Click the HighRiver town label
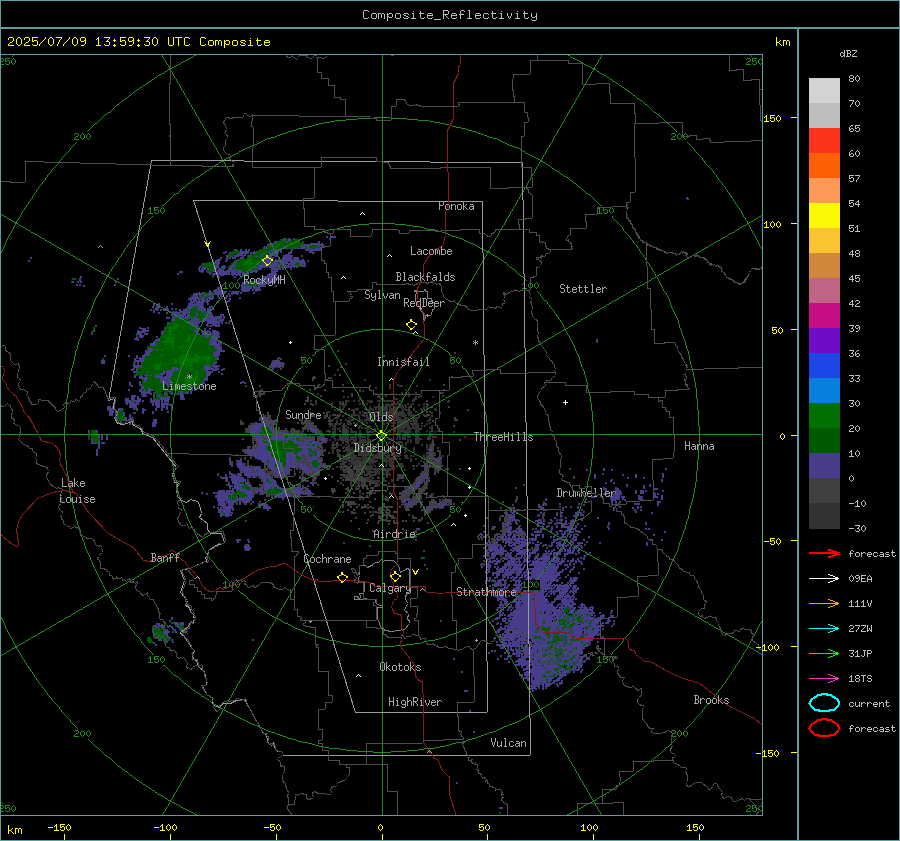Viewport: 900px width, 841px height. click(x=415, y=702)
